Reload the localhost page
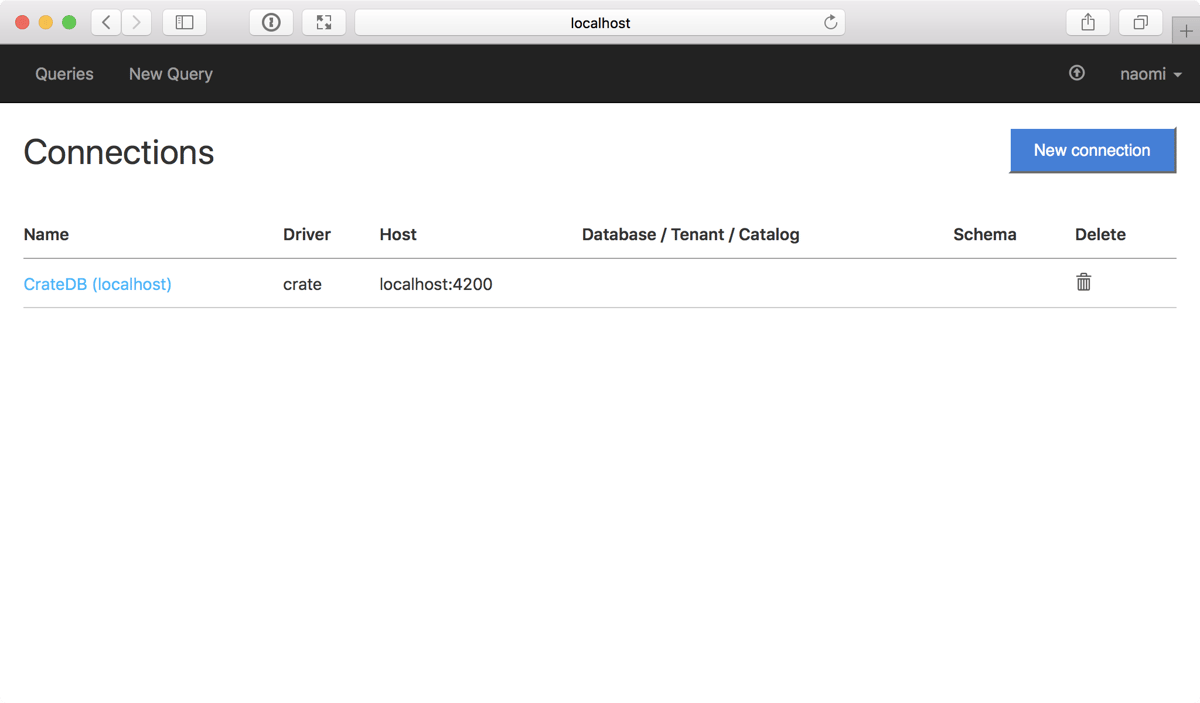 coord(830,22)
